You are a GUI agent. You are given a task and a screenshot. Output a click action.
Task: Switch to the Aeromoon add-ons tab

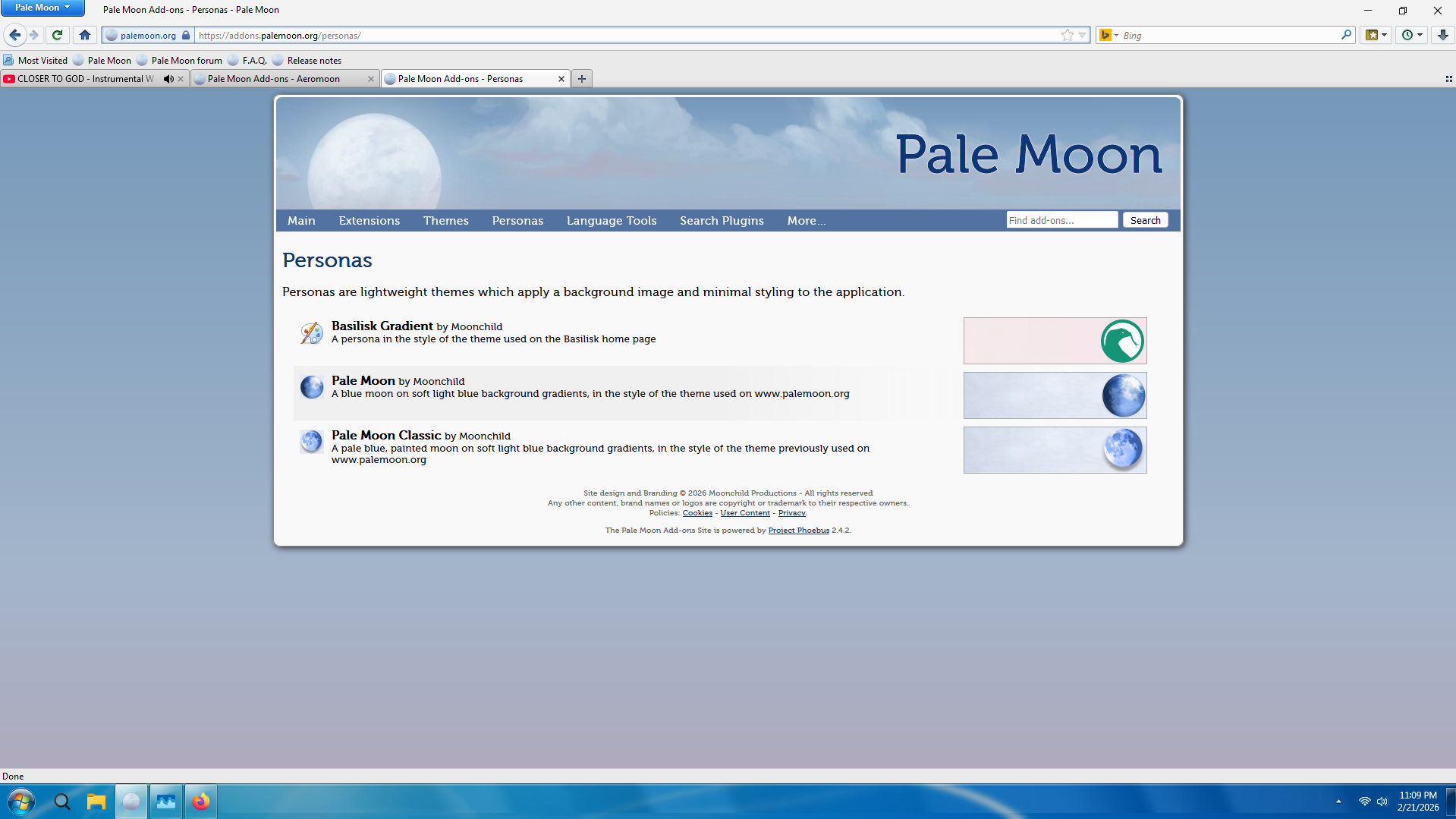coord(281,79)
